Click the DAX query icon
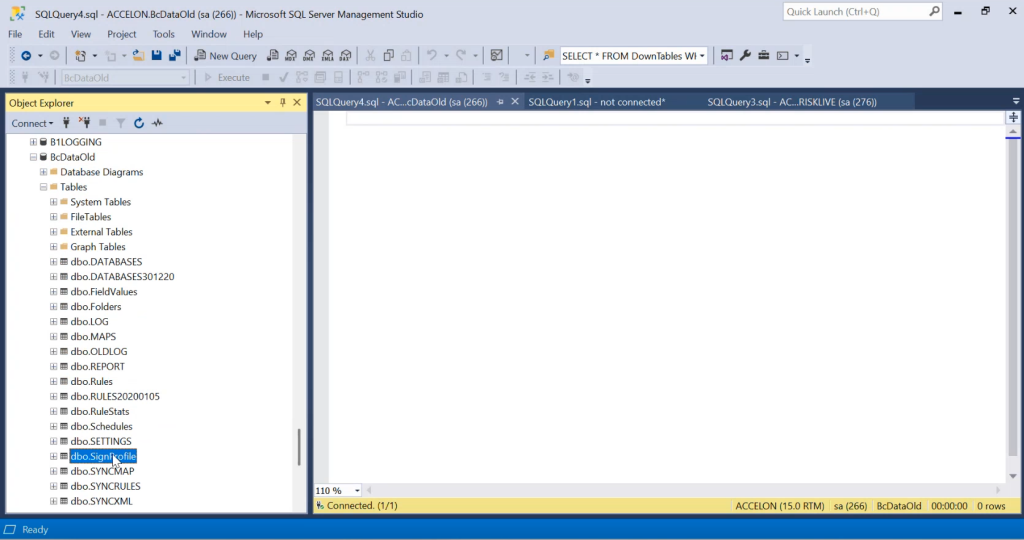Image resolution: width=1024 pixels, height=540 pixels. point(345,56)
